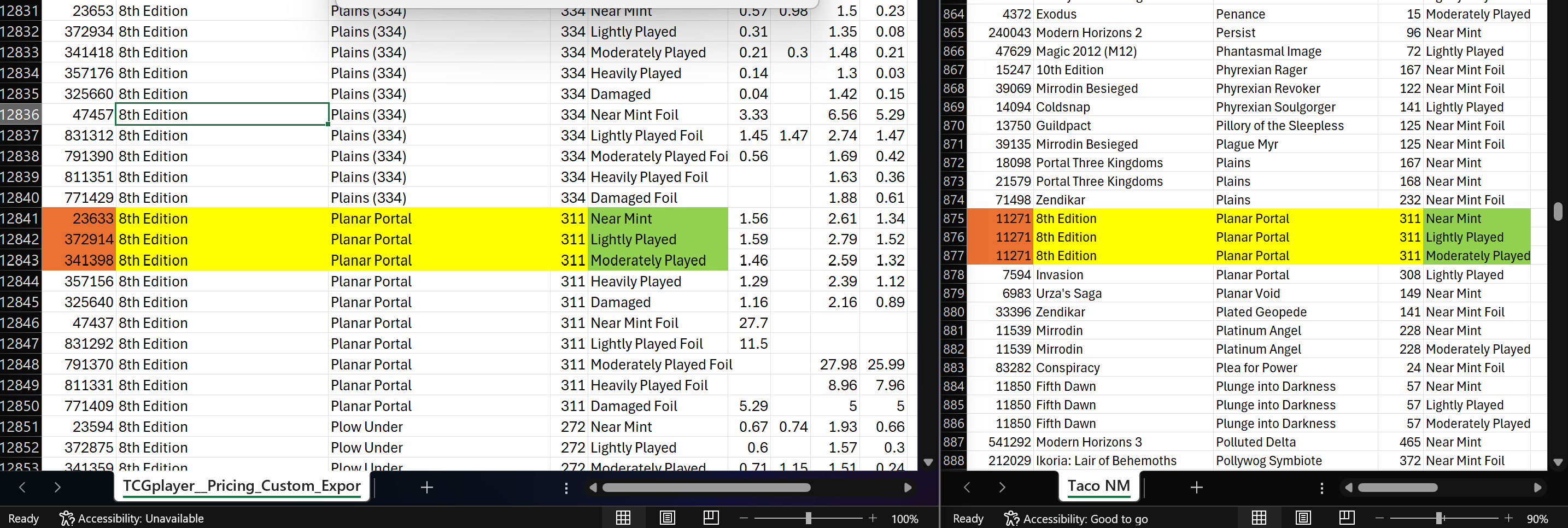The height and width of the screenshot is (528, 1568).
Task: Select row header 875 in right window
Action: 953,219
